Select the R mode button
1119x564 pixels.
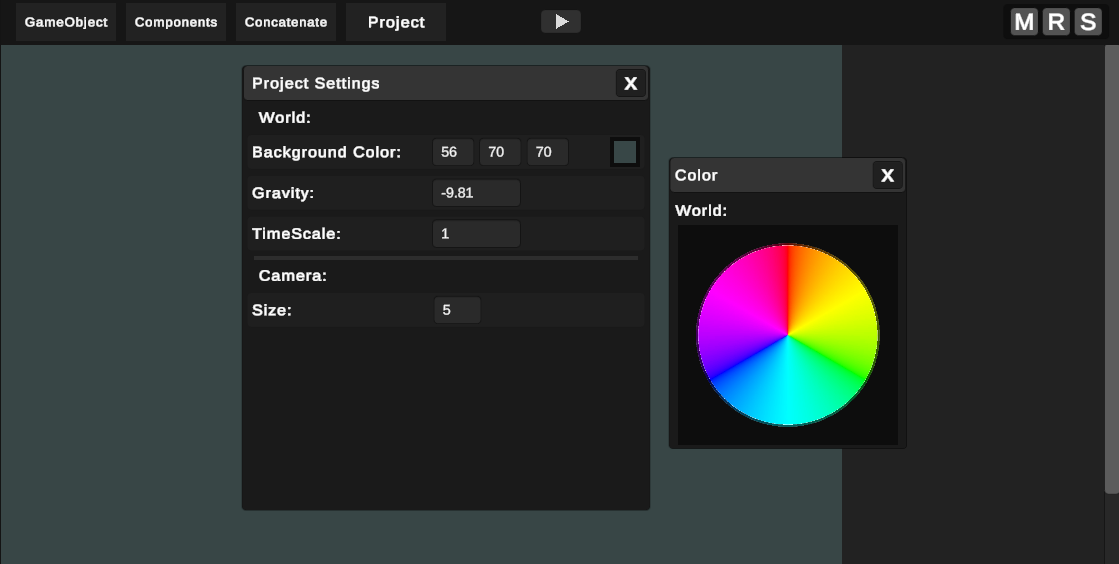point(1055,22)
